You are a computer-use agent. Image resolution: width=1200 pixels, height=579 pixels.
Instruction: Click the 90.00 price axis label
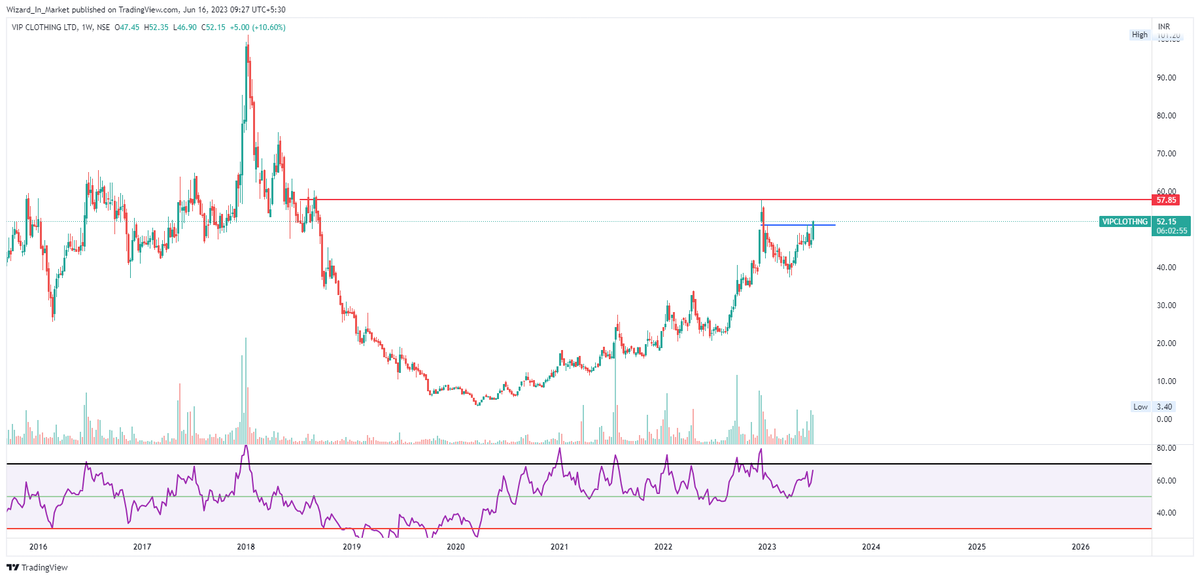[x=1165, y=77]
